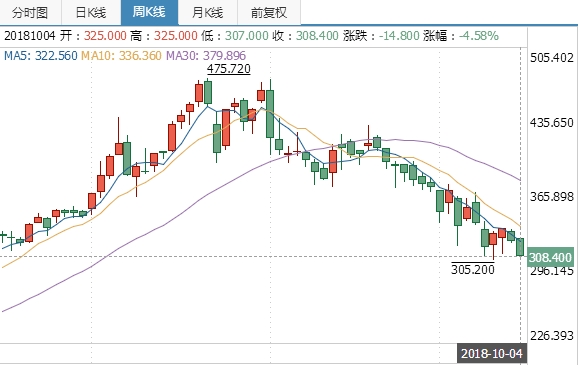
Task: Click the 435.650 axis value
Action: pos(552,122)
